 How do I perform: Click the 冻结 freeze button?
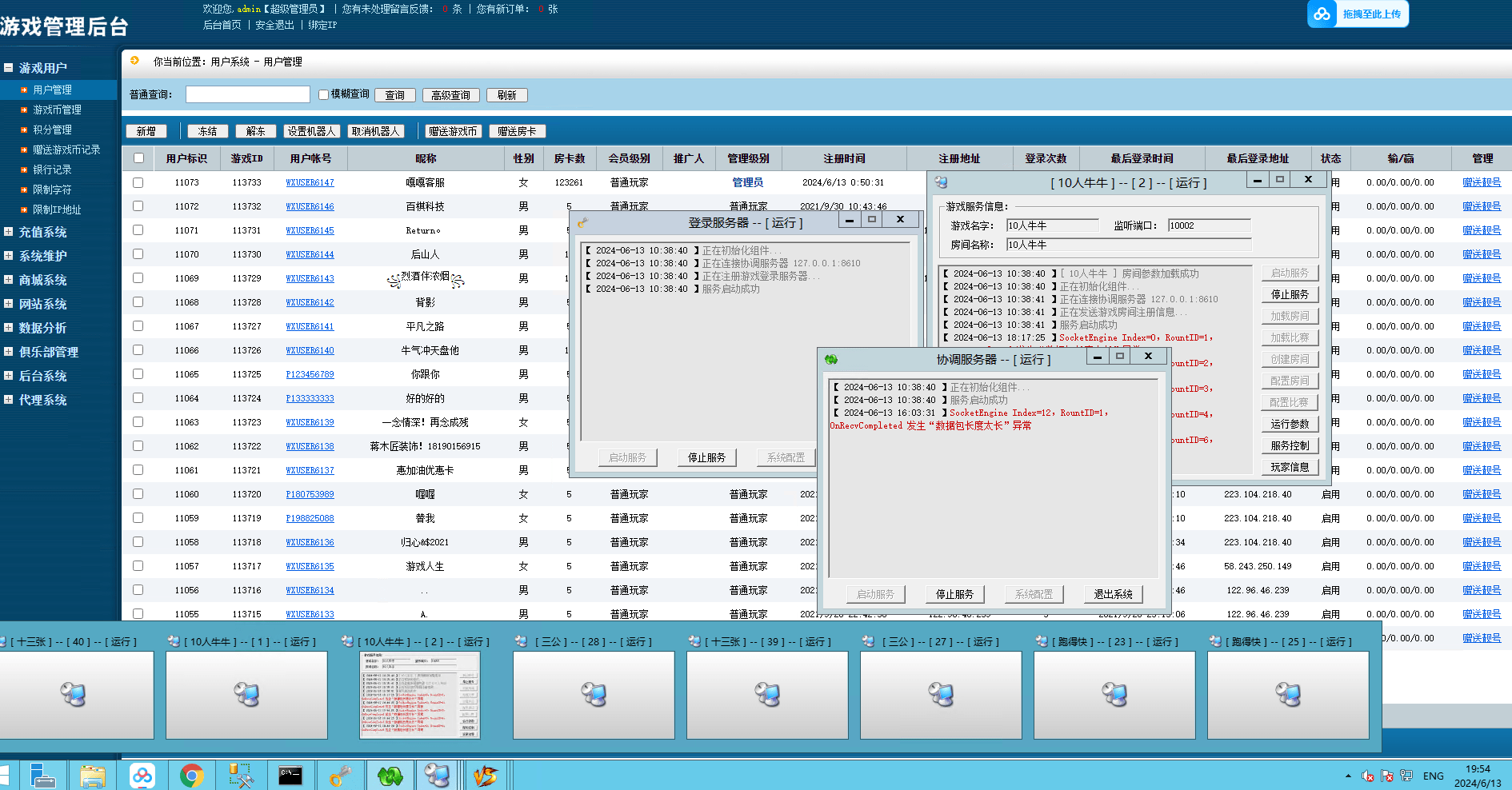coord(208,131)
